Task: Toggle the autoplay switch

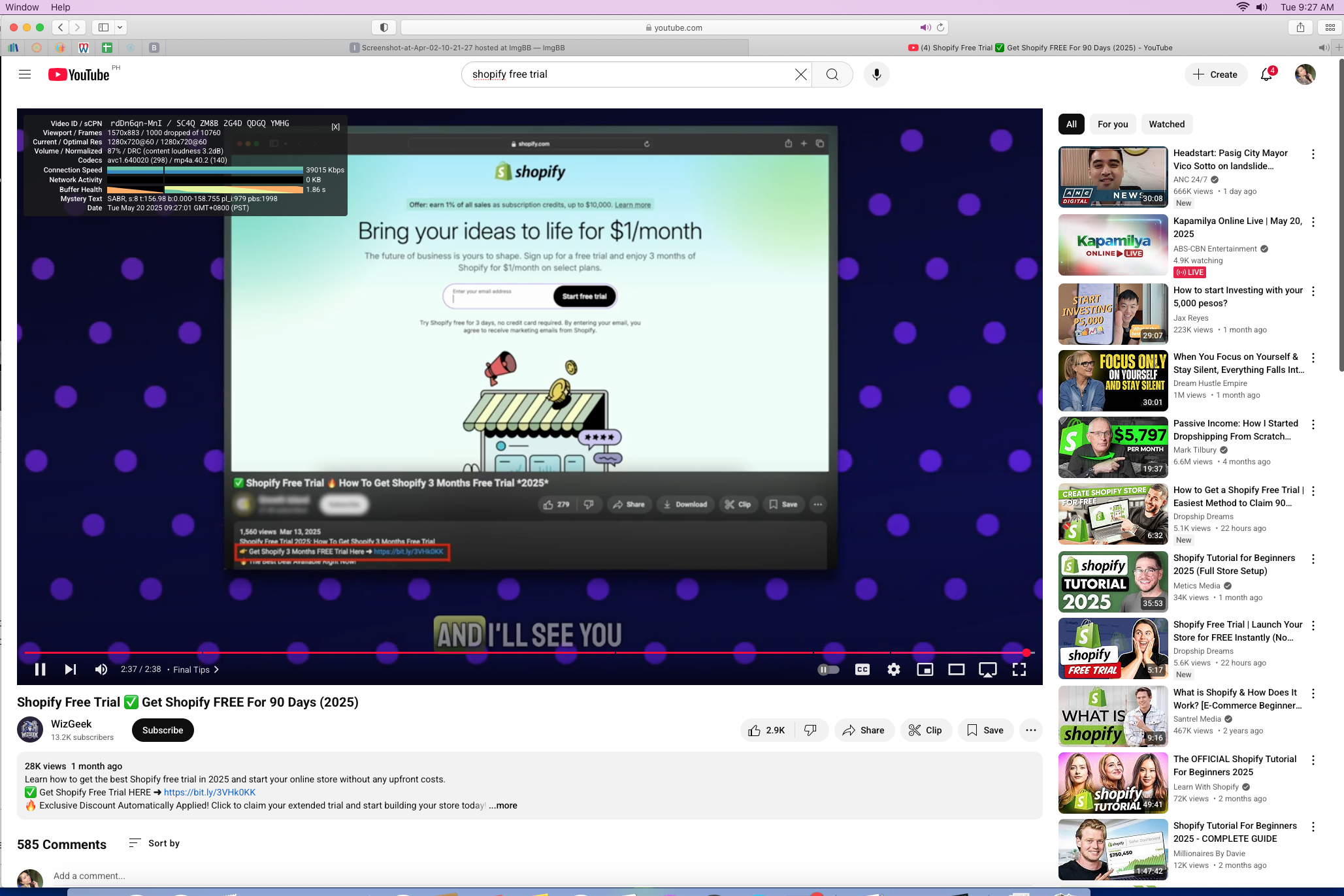Action: coord(828,669)
